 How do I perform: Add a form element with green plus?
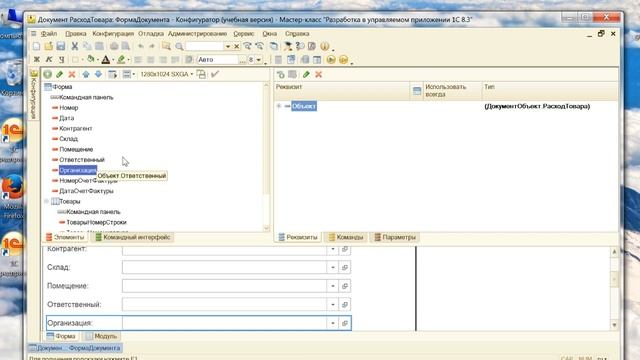47,74
